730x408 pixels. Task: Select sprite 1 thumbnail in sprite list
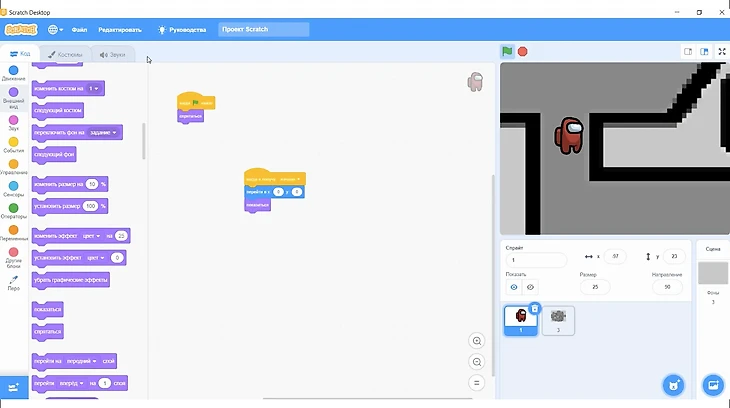(520, 320)
